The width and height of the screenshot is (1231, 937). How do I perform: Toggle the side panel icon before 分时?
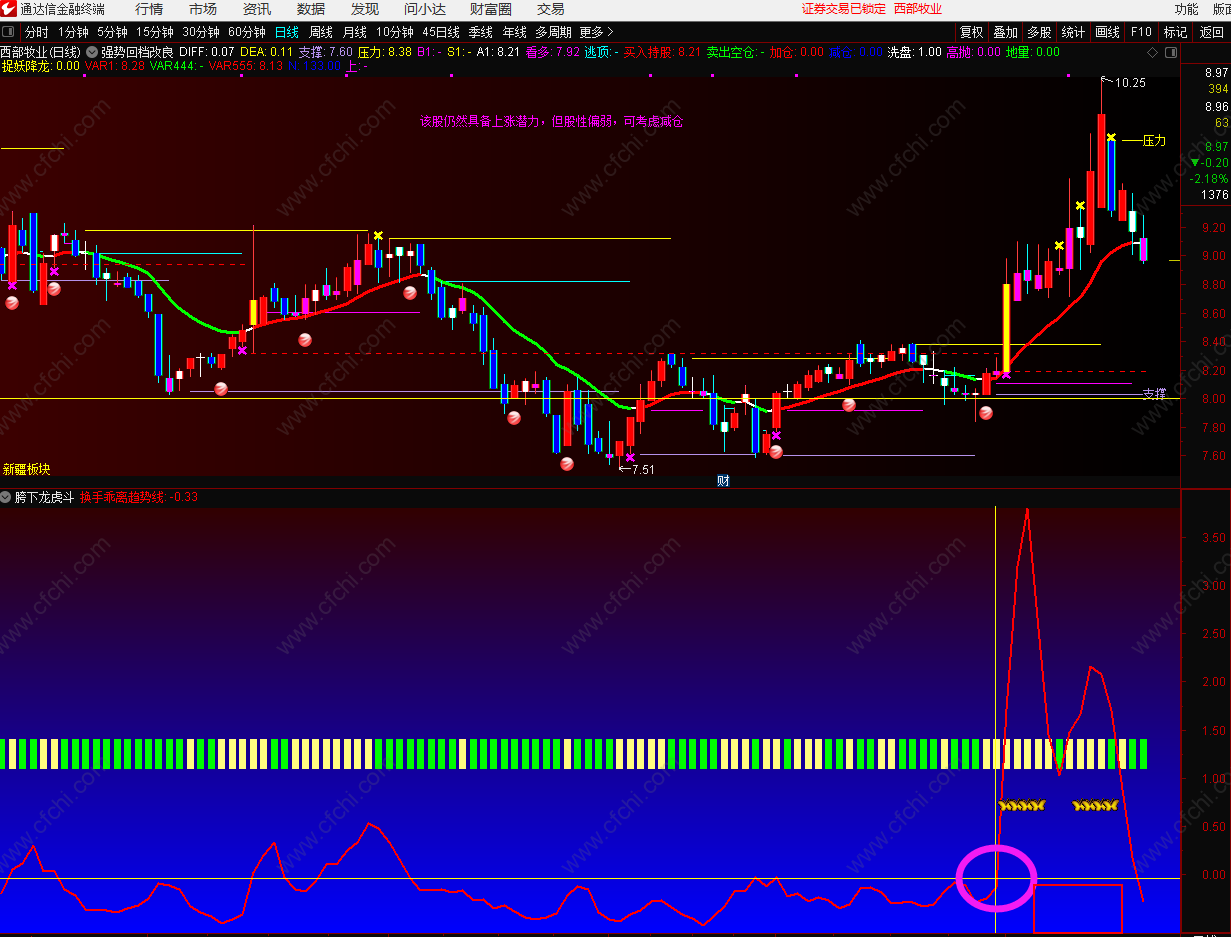click(x=9, y=32)
